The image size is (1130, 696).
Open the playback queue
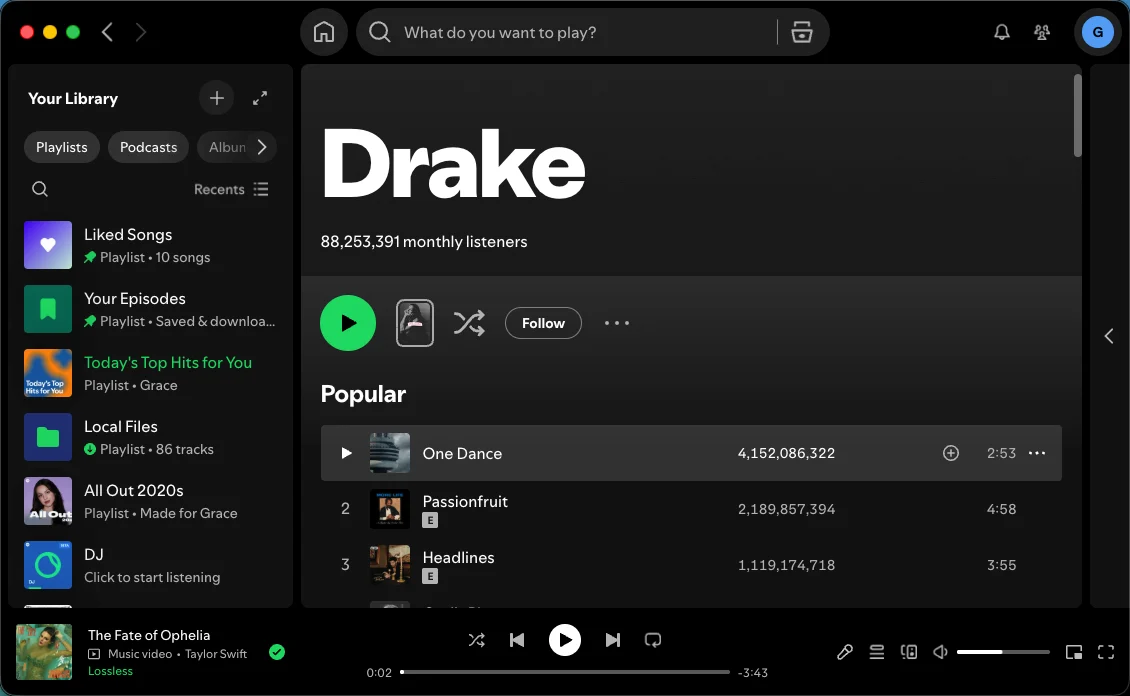(877, 651)
